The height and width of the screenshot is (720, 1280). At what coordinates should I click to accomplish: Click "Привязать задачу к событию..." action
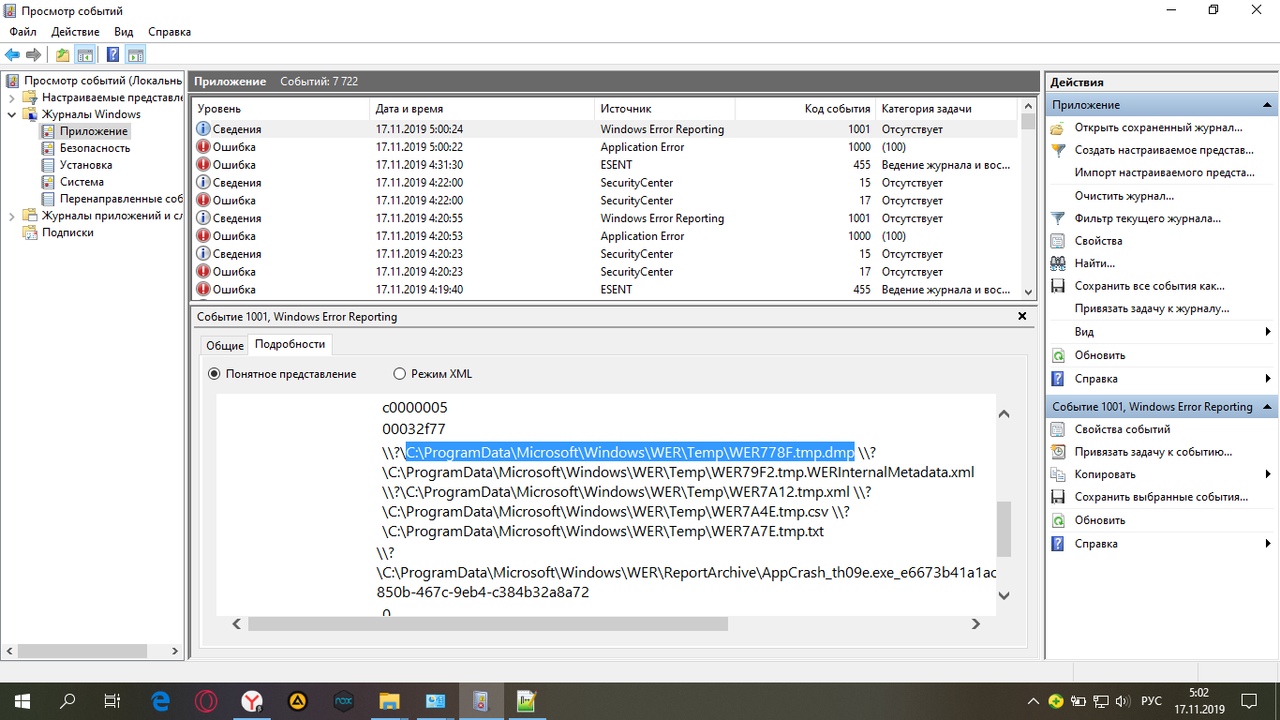click(x=1153, y=452)
